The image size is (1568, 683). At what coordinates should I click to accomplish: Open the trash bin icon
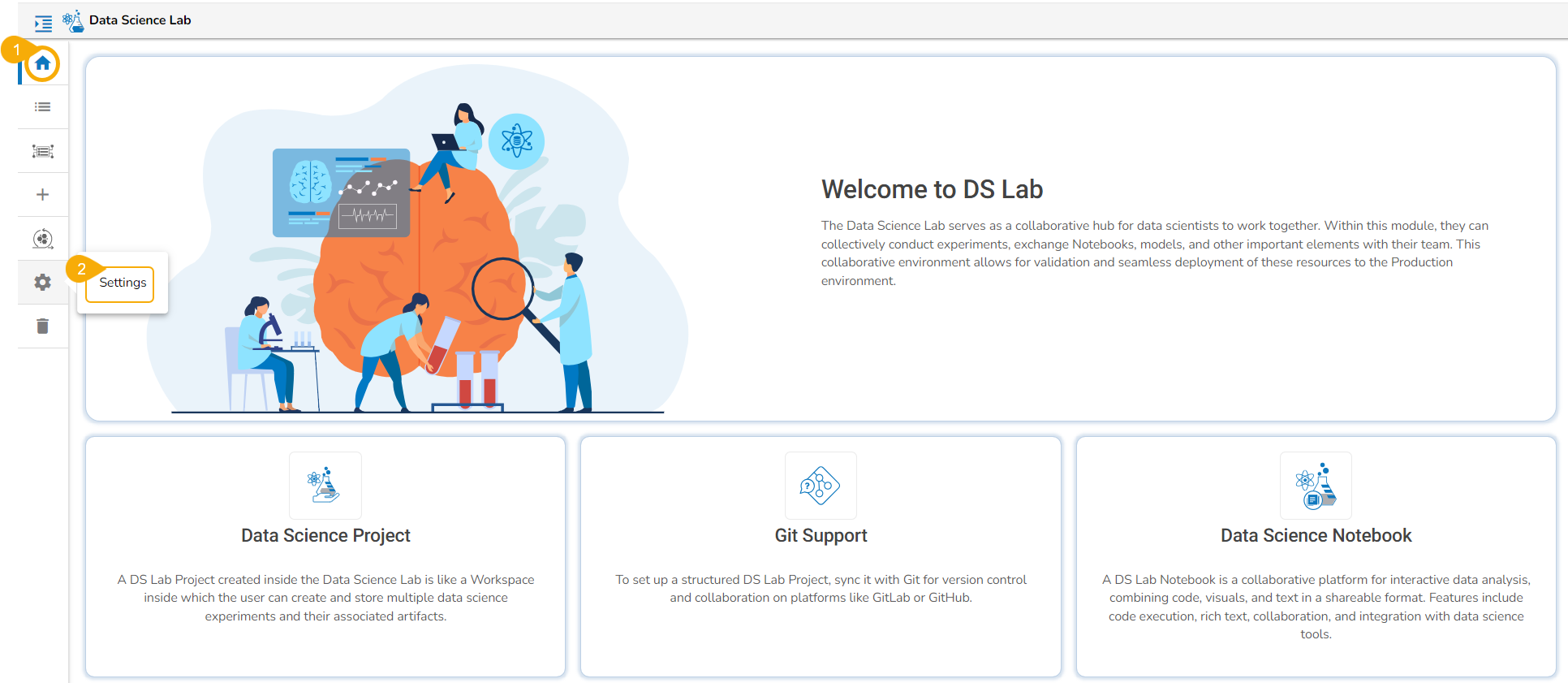click(43, 326)
